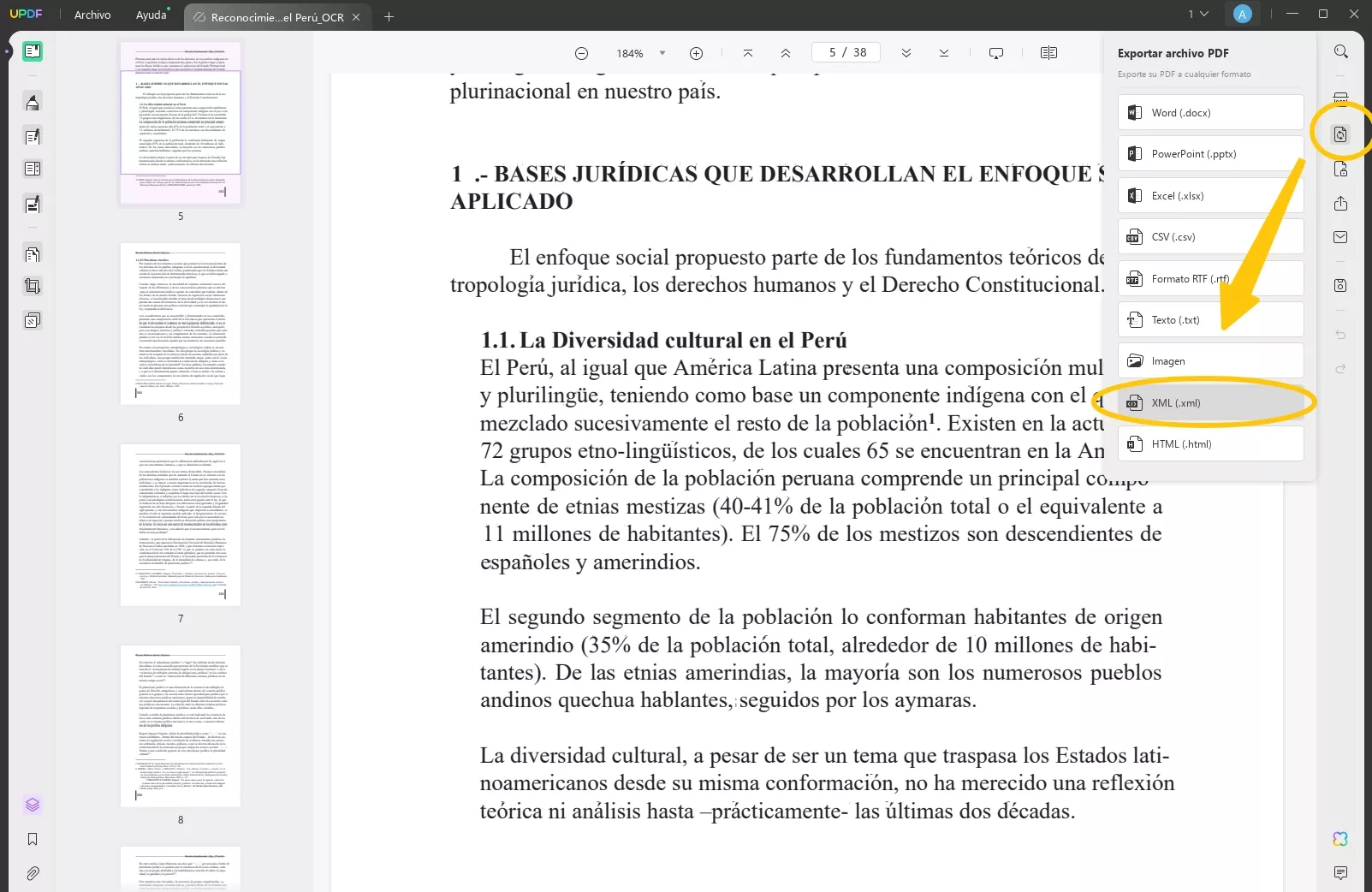Click the heading '1.1. La Diversidad cultural en el Perú'
This screenshot has height=892, width=1372.
point(664,340)
